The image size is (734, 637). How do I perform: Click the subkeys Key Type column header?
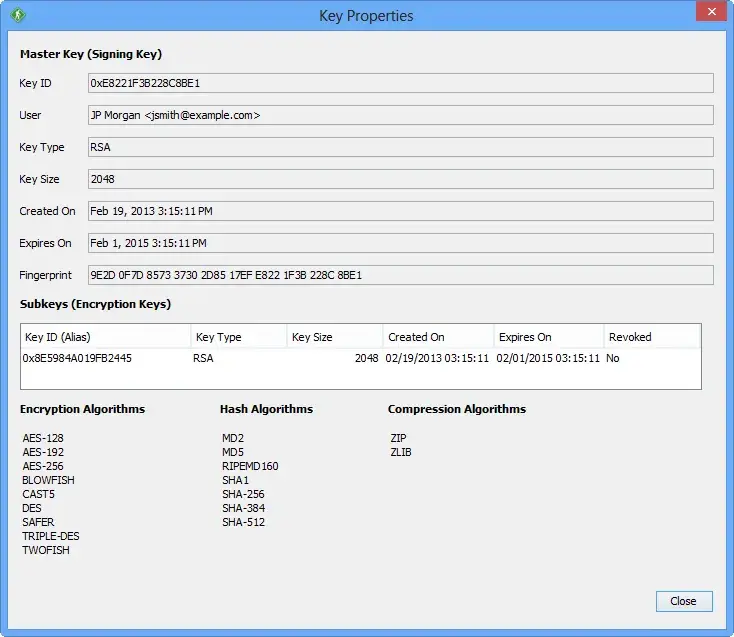239,337
